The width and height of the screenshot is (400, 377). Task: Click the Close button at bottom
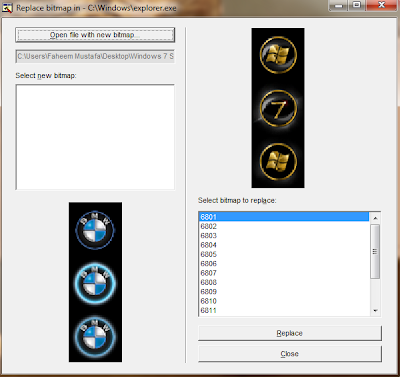tap(290, 354)
